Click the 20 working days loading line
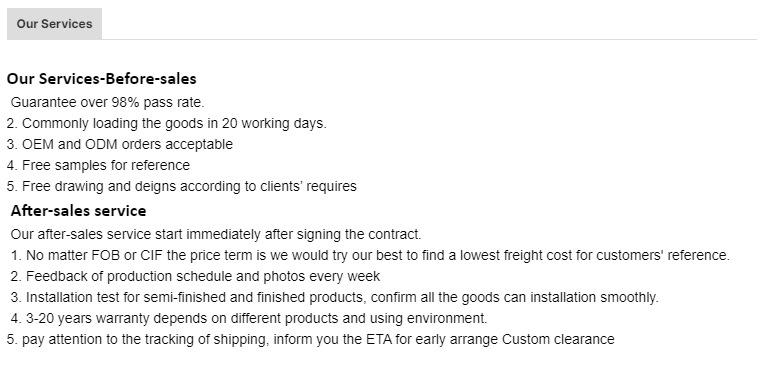Screen dimensions: 765x377 tap(166, 123)
